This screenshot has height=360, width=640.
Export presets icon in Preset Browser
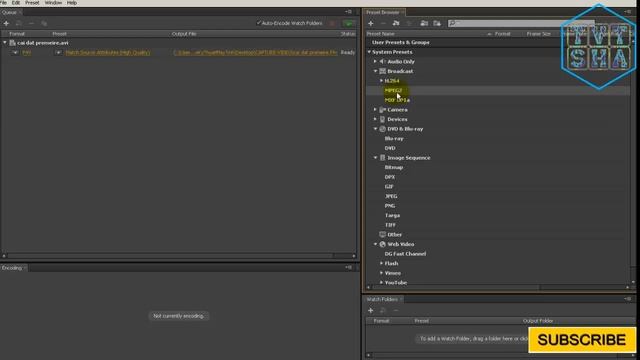pos(437,23)
